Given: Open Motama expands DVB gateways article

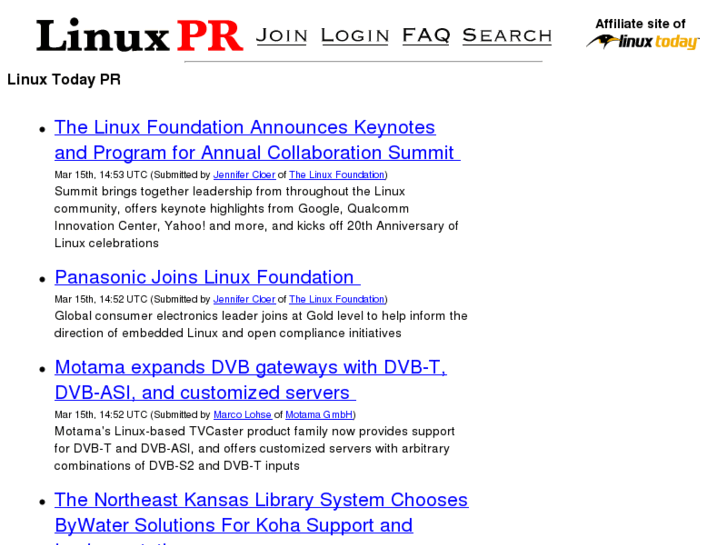Looking at the screenshot, I should tap(250, 379).
